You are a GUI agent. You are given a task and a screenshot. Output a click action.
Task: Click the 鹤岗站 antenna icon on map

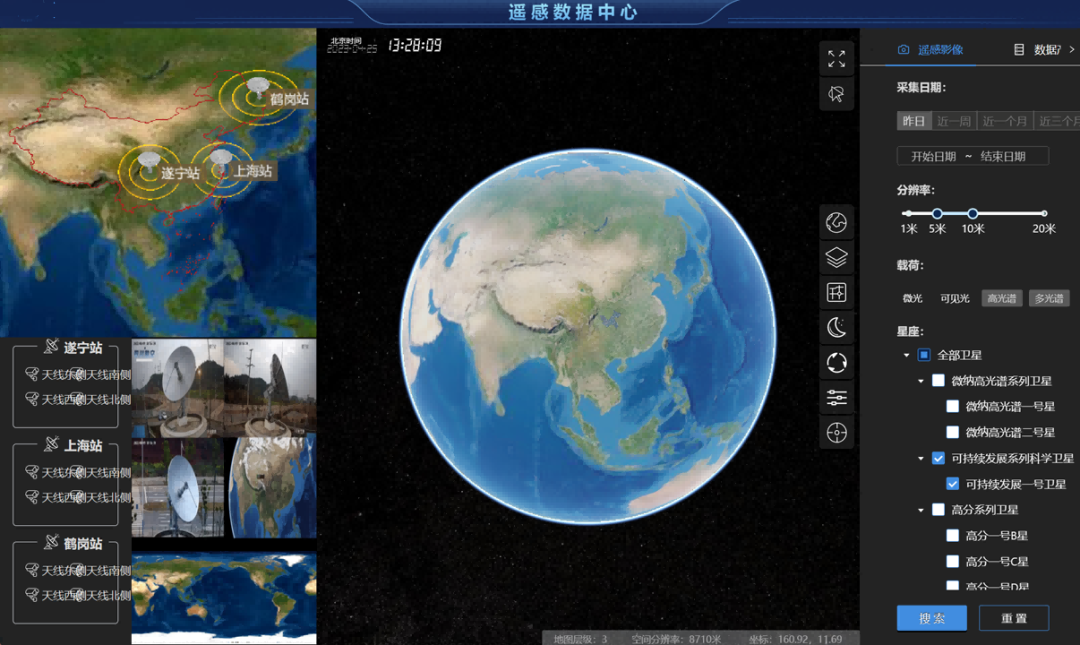257,90
